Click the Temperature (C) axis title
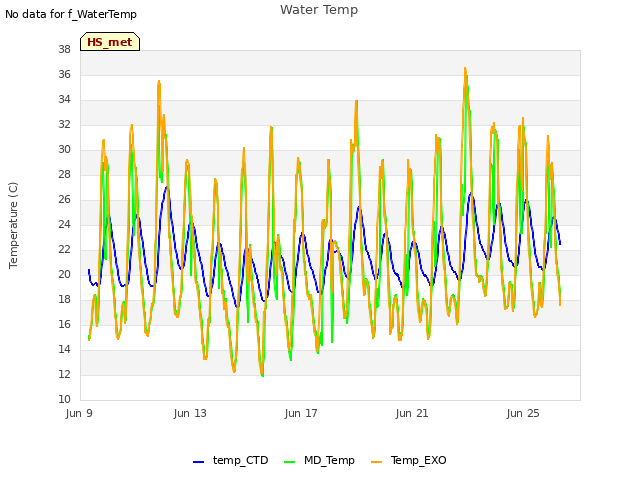This screenshot has width=640, height=480. pos(13,225)
